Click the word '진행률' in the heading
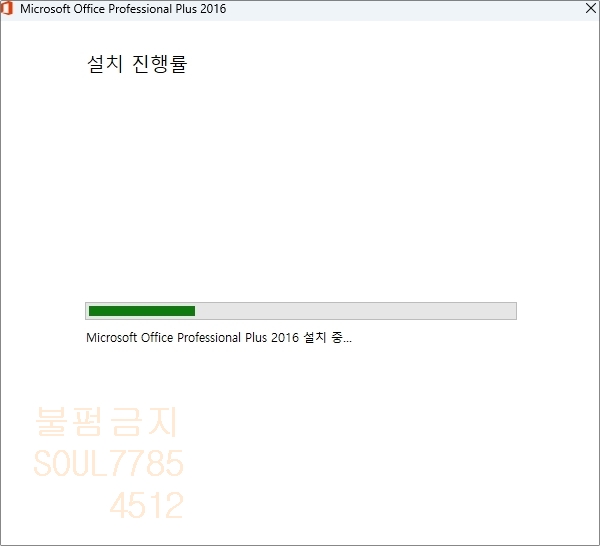Screen dimensions: 600x546 tap(160, 65)
